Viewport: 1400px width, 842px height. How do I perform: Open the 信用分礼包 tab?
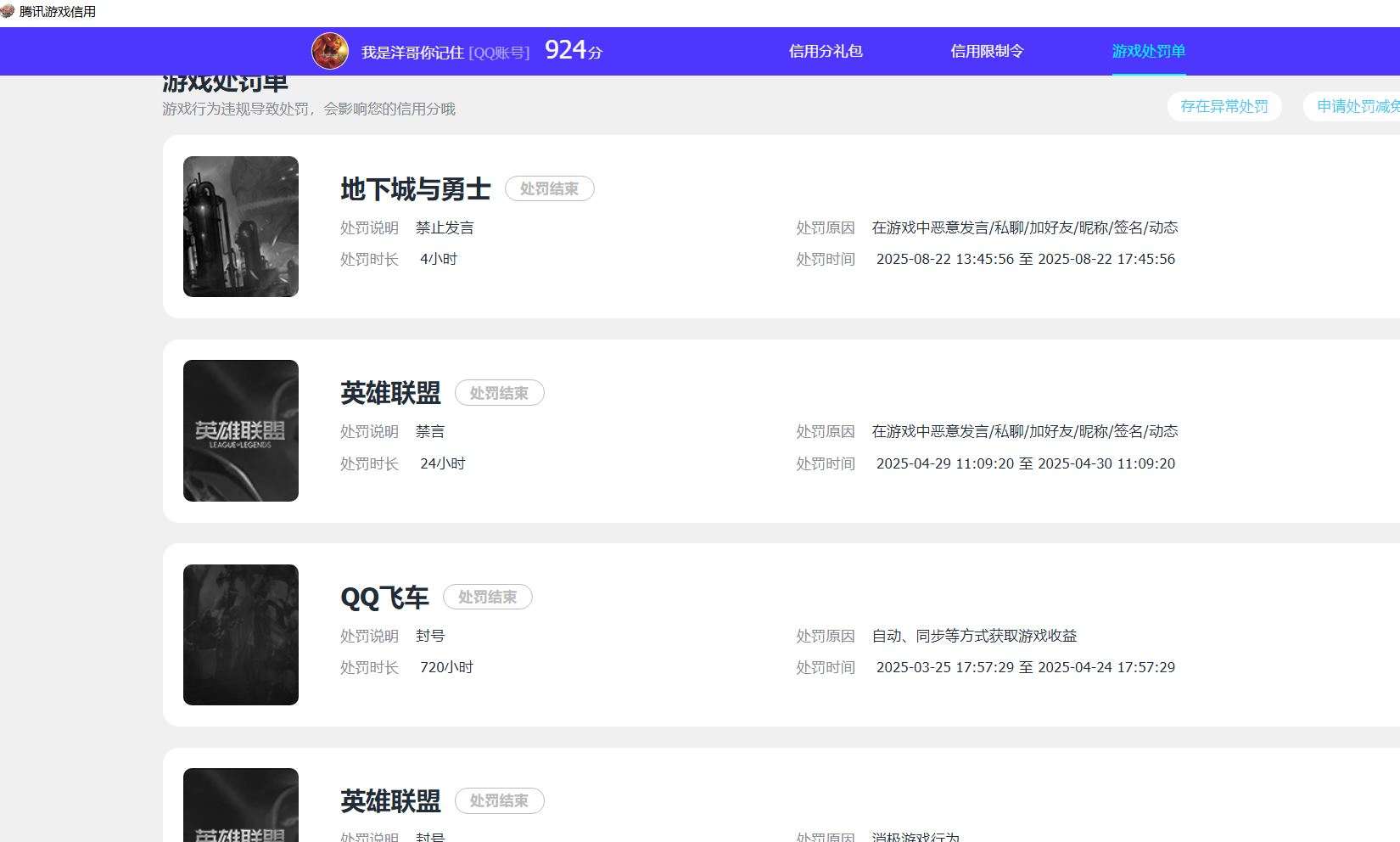pos(826,51)
